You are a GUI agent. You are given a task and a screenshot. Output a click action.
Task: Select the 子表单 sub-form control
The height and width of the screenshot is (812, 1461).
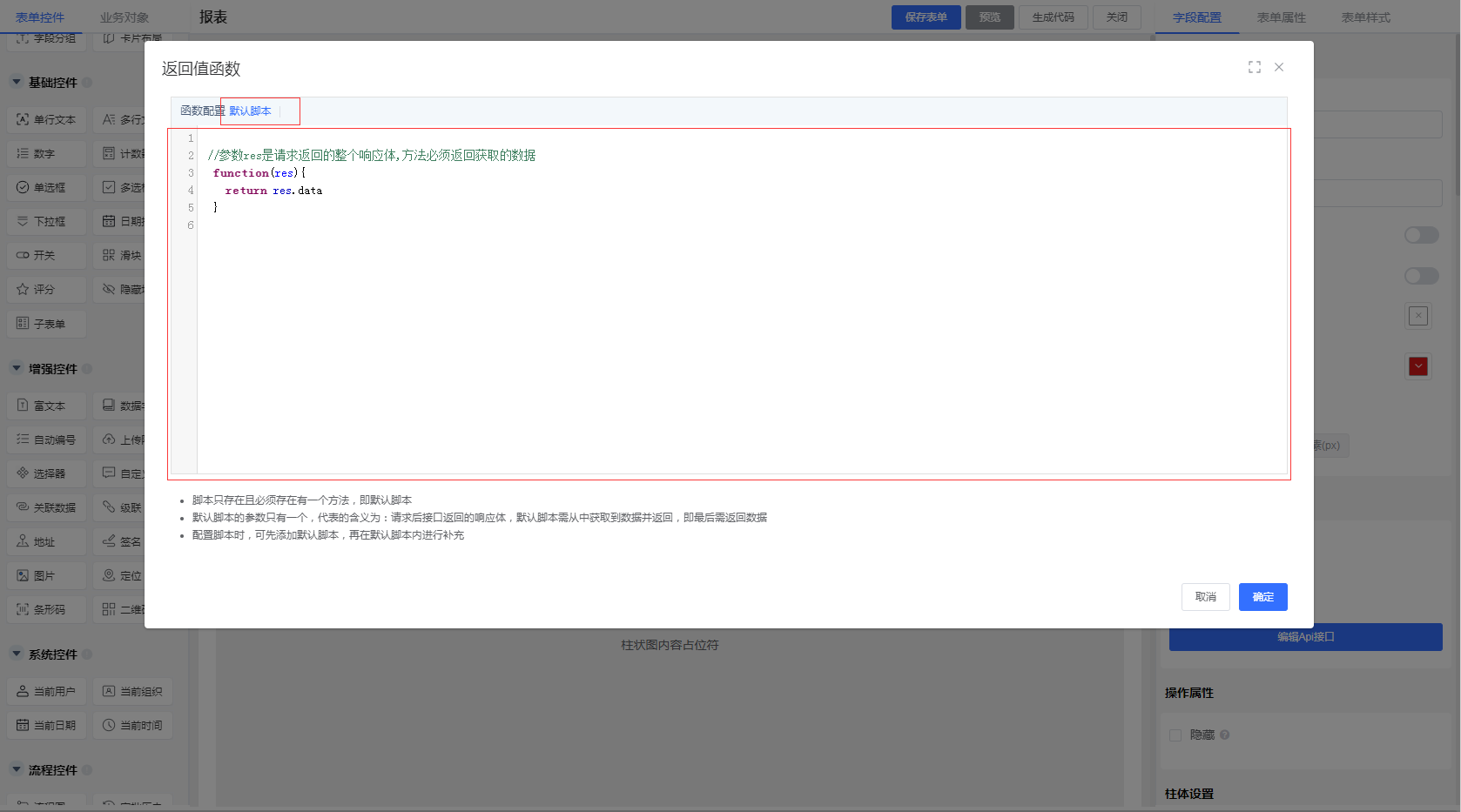[46, 324]
